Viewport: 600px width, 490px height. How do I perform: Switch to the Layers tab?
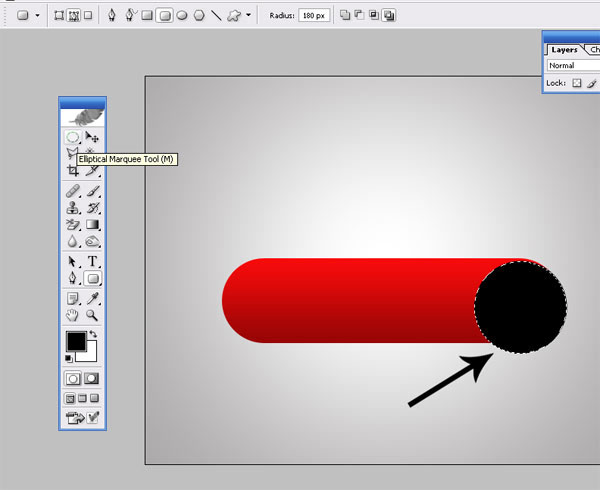[564, 49]
